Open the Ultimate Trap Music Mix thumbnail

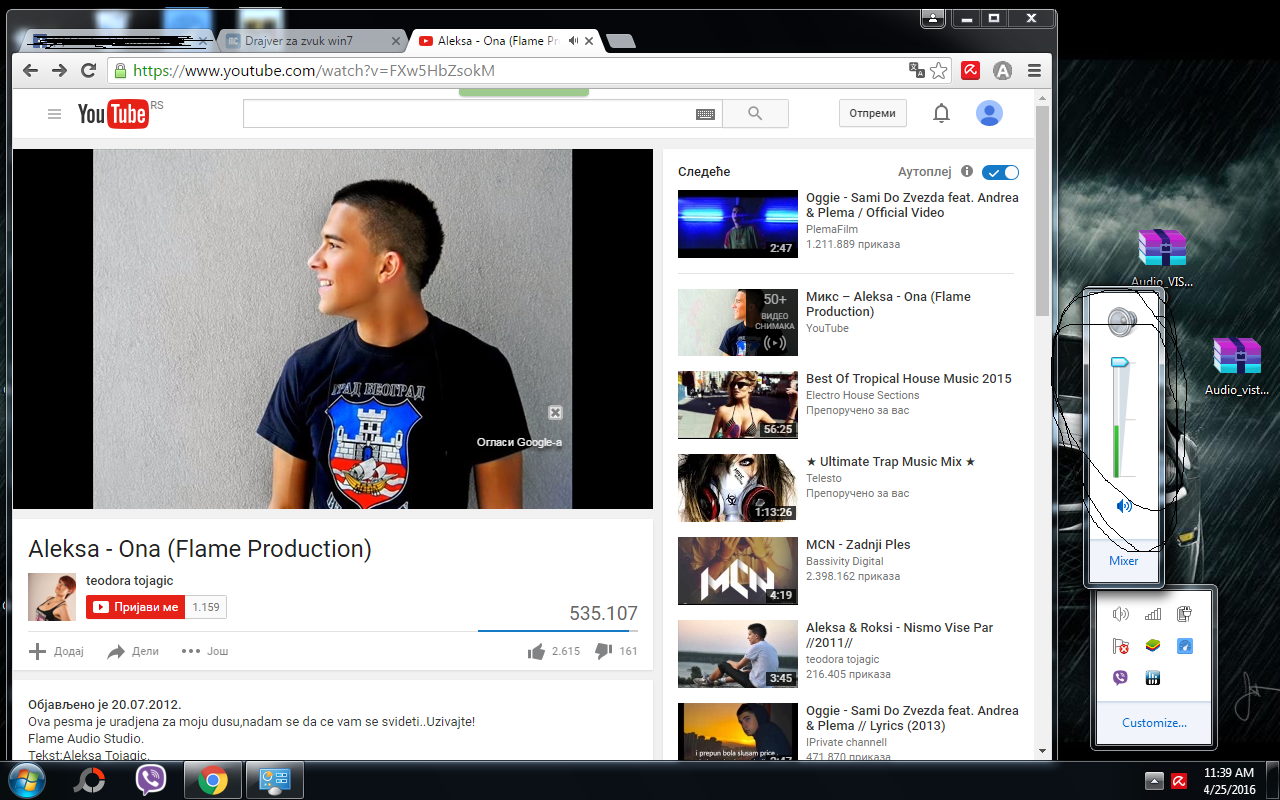738,488
